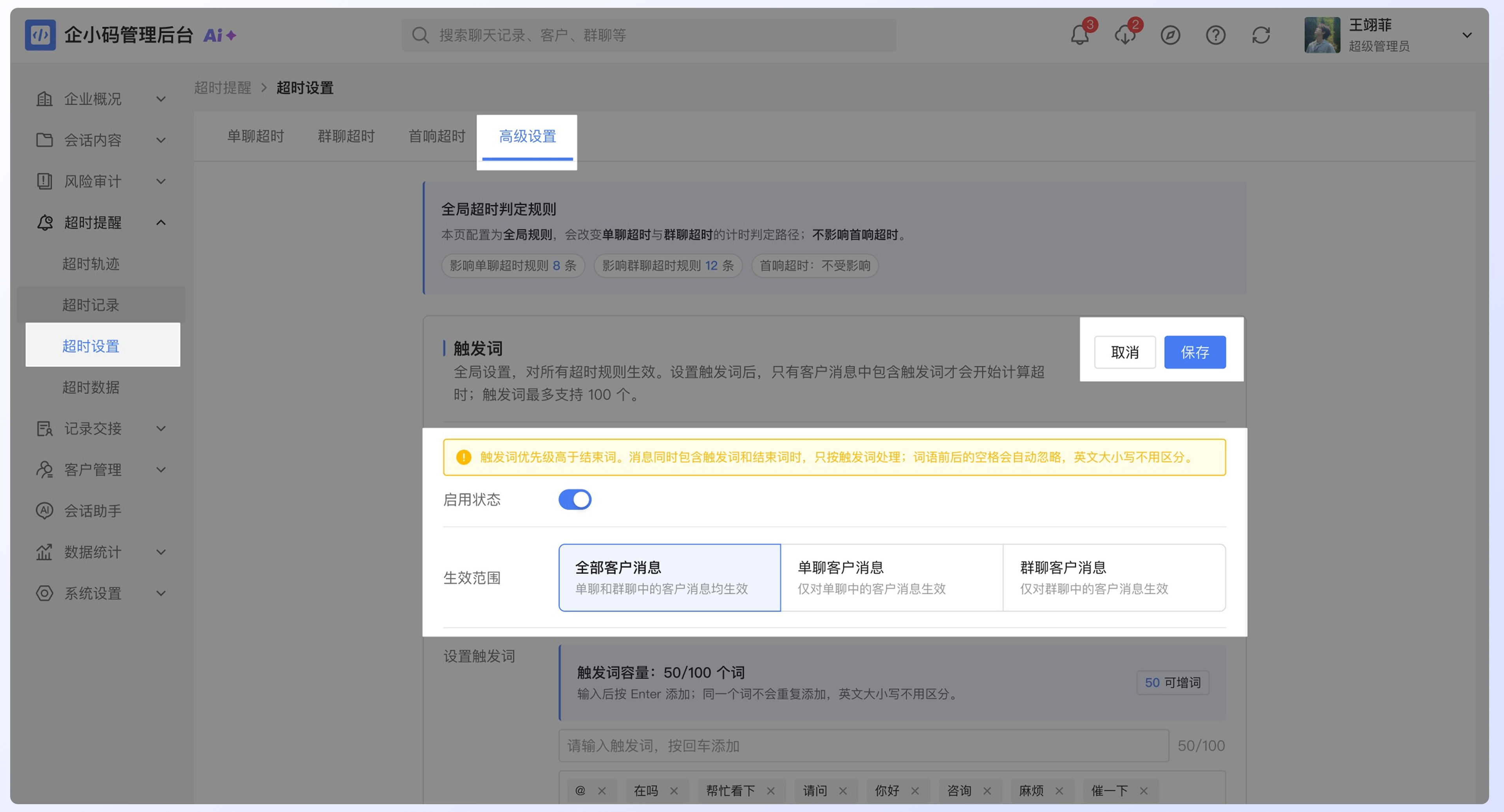Remove the 催一下 trigger word tag
The height and width of the screenshot is (812, 1504).
(1144, 791)
